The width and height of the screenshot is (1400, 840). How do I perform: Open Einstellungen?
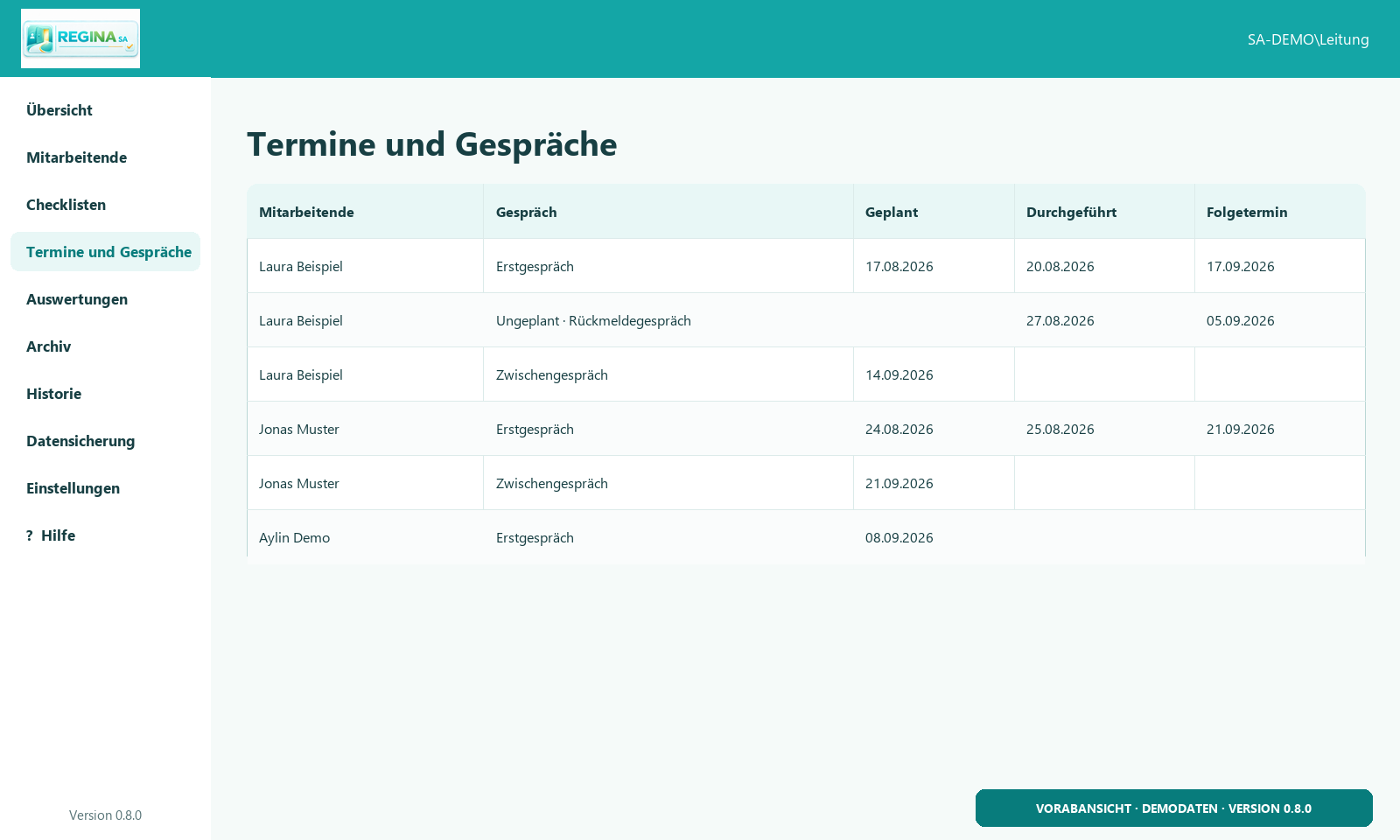(x=105, y=488)
